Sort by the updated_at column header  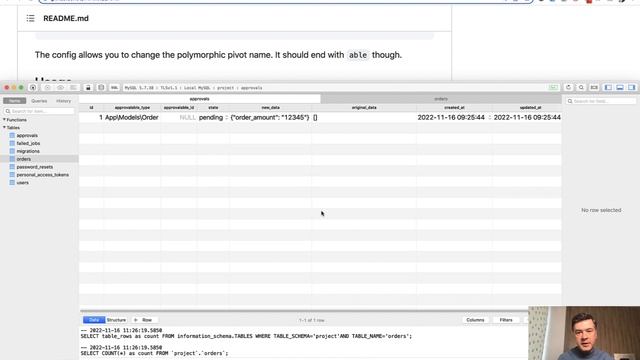click(530, 108)
